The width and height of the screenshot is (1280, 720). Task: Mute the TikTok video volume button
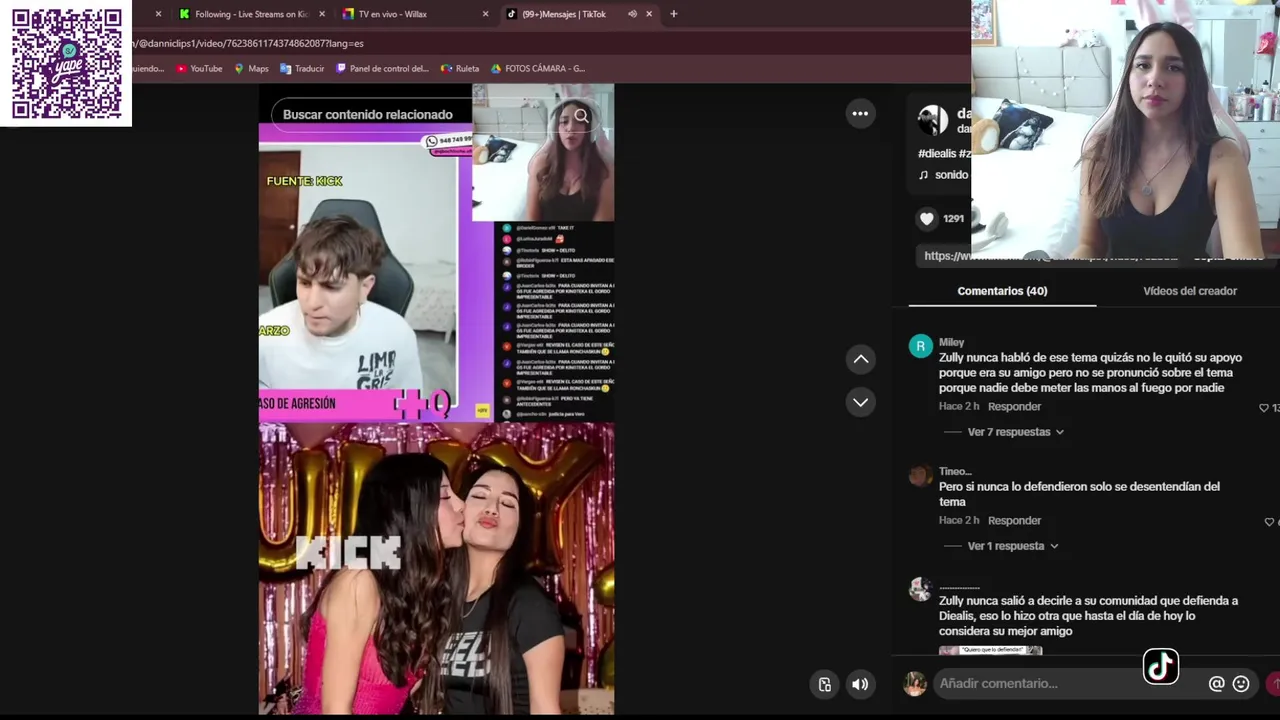click(860, 684)
